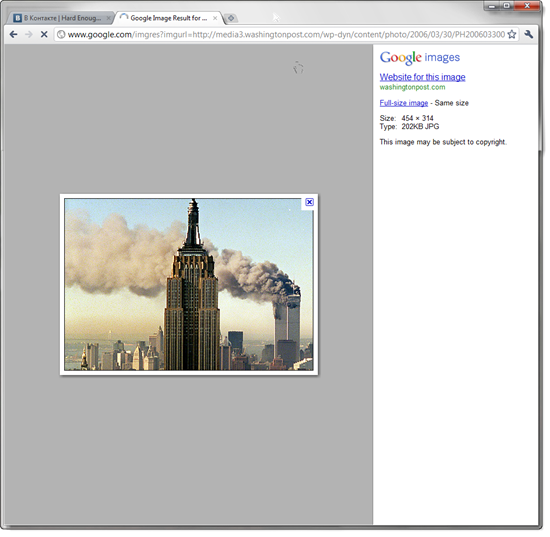
Task: Click the skyline photo thumbnail
Action: (x=189, y=284)
